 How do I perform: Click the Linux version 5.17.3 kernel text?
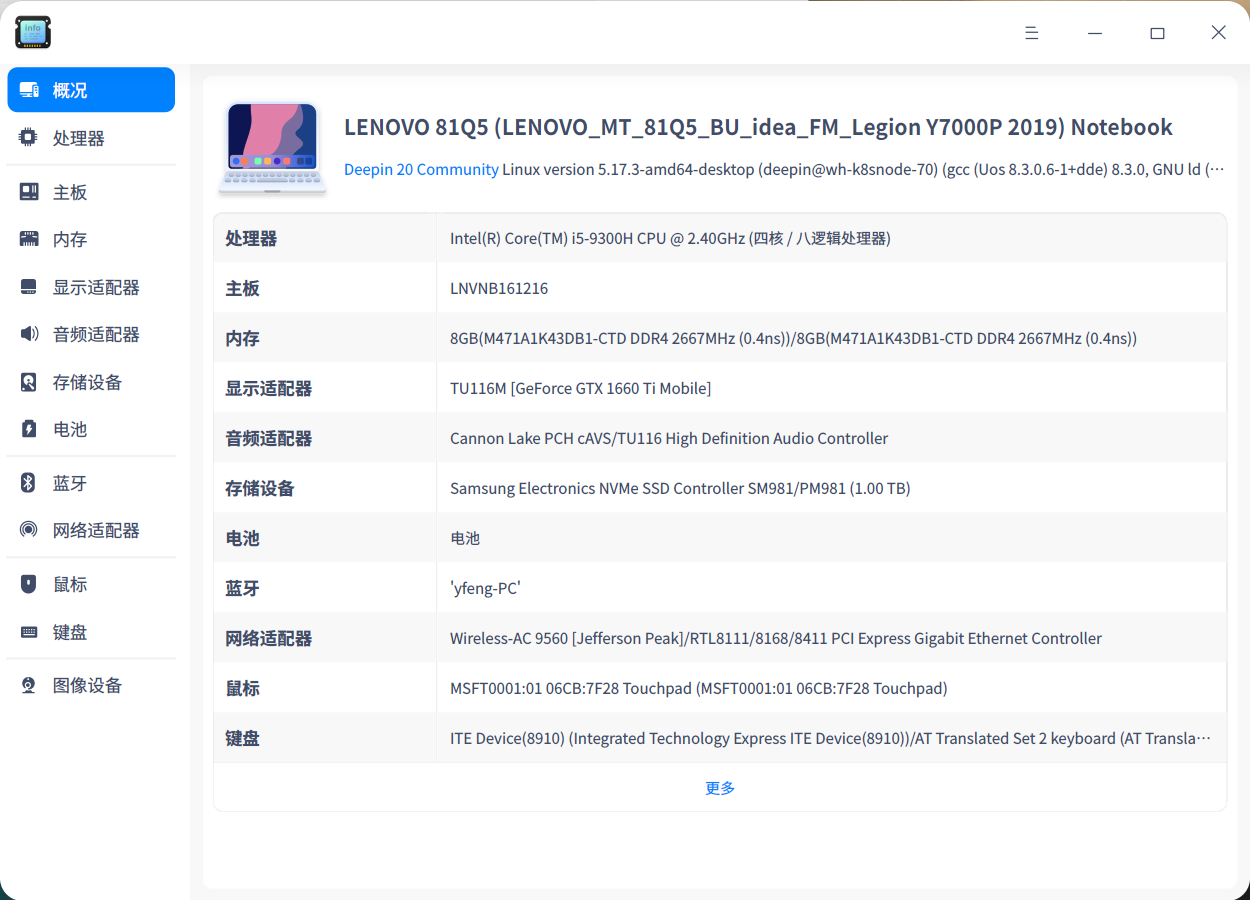[863, 169]
